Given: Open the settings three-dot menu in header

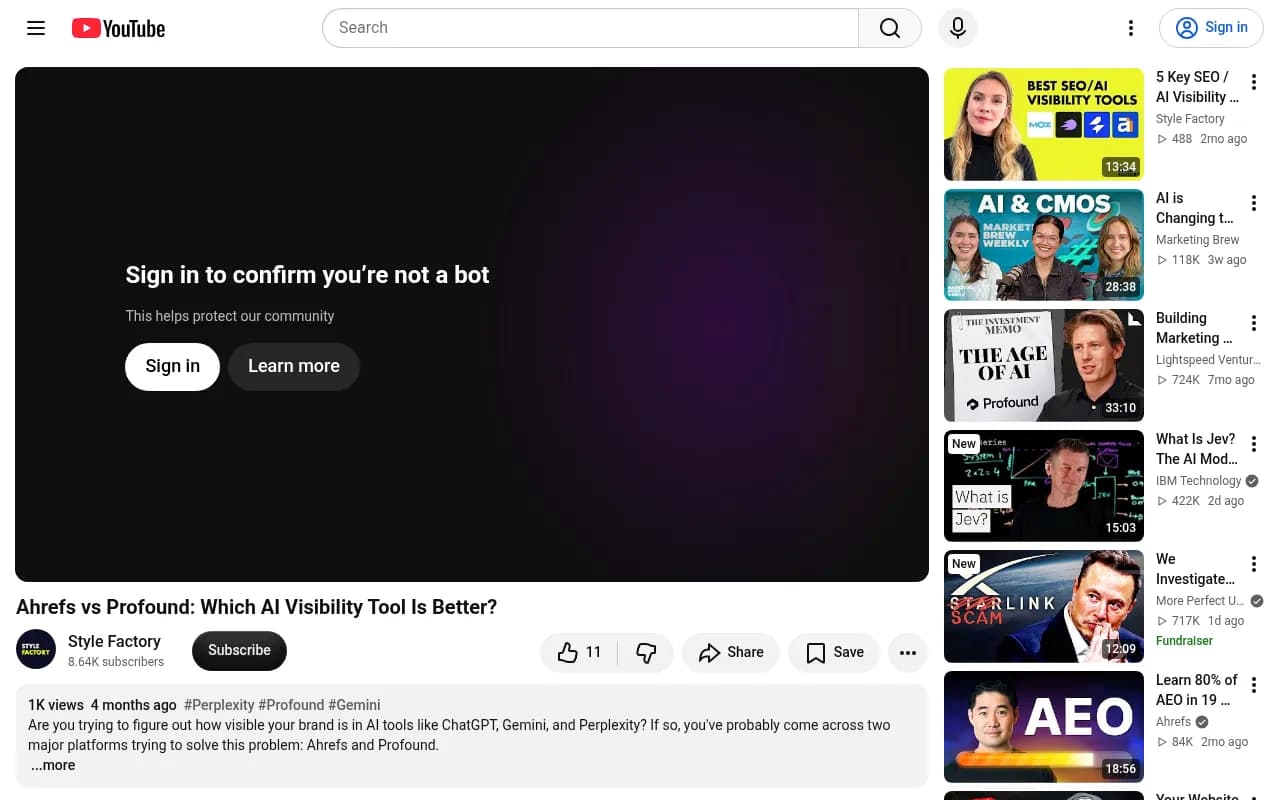Looking at the screenshot, I should click(x=1131, y=28).
